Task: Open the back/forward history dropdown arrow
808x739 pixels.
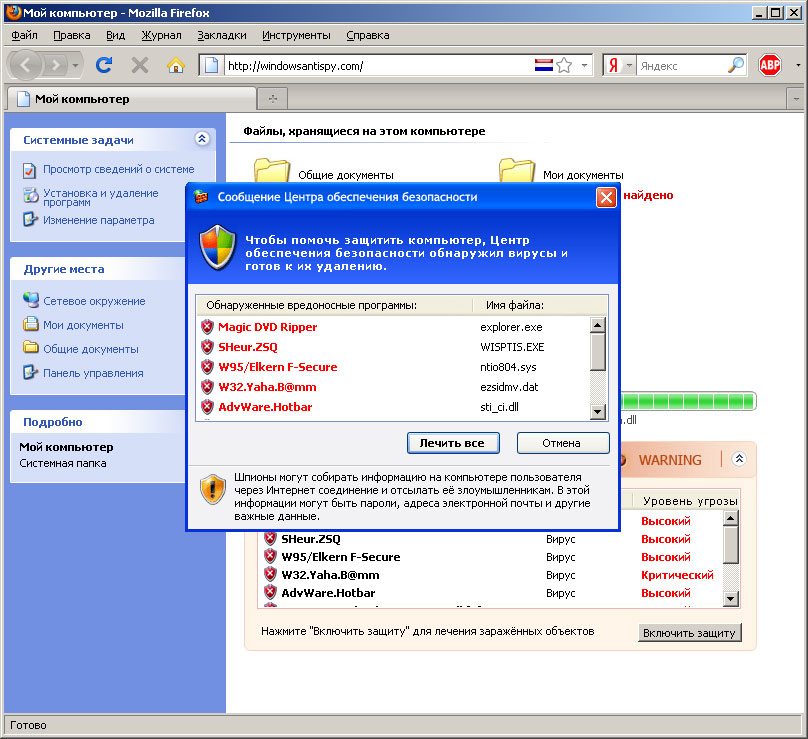Action: tap(75, 65)
